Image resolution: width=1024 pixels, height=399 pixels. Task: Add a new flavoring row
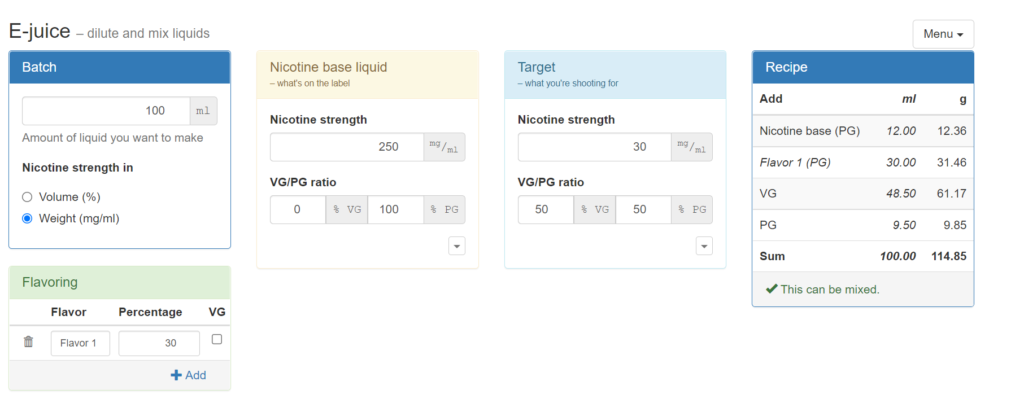pyautogui.click(x=188, y=375)
